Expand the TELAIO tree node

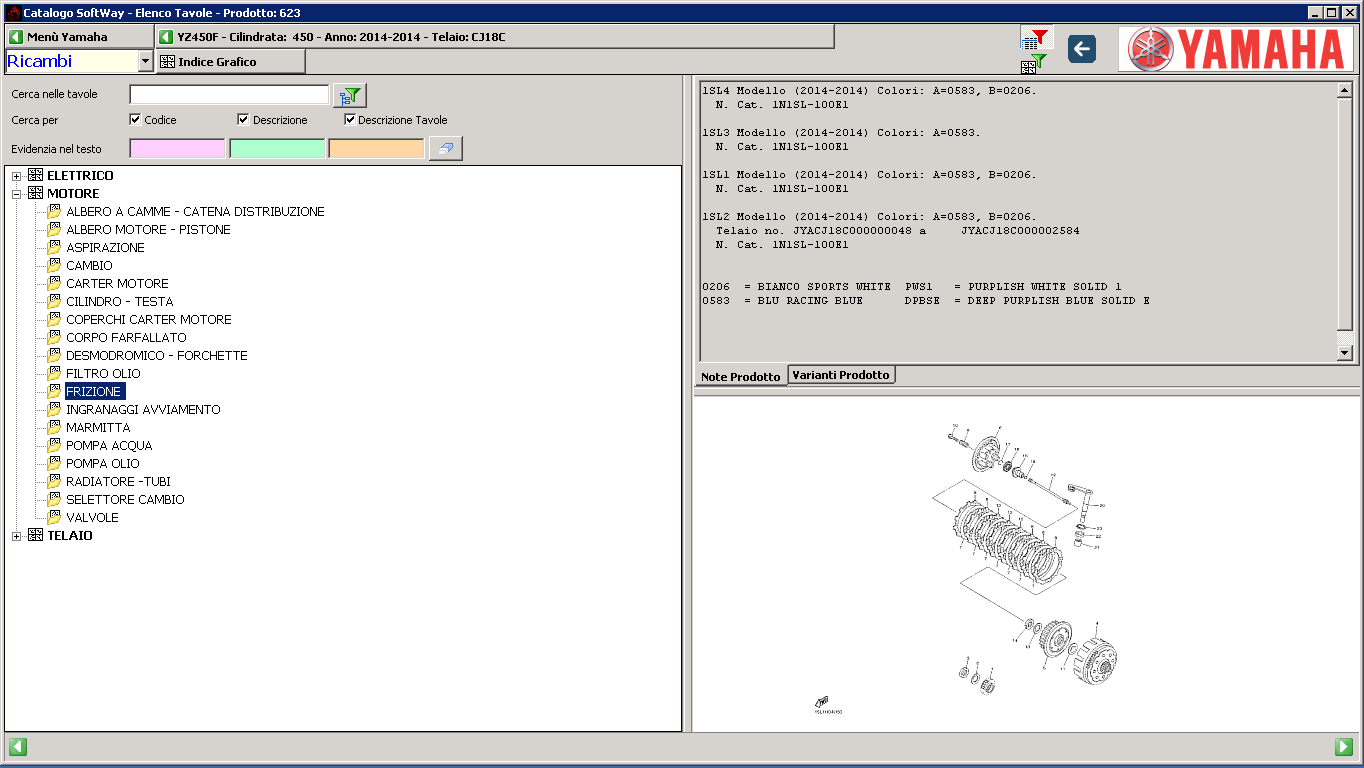click(16, 536)
